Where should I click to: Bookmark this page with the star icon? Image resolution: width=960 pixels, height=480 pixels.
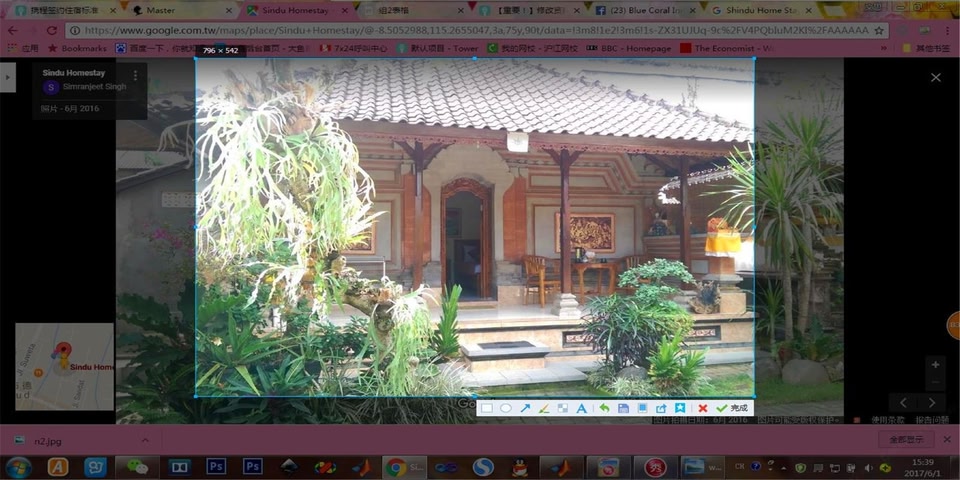coord(879,31)
